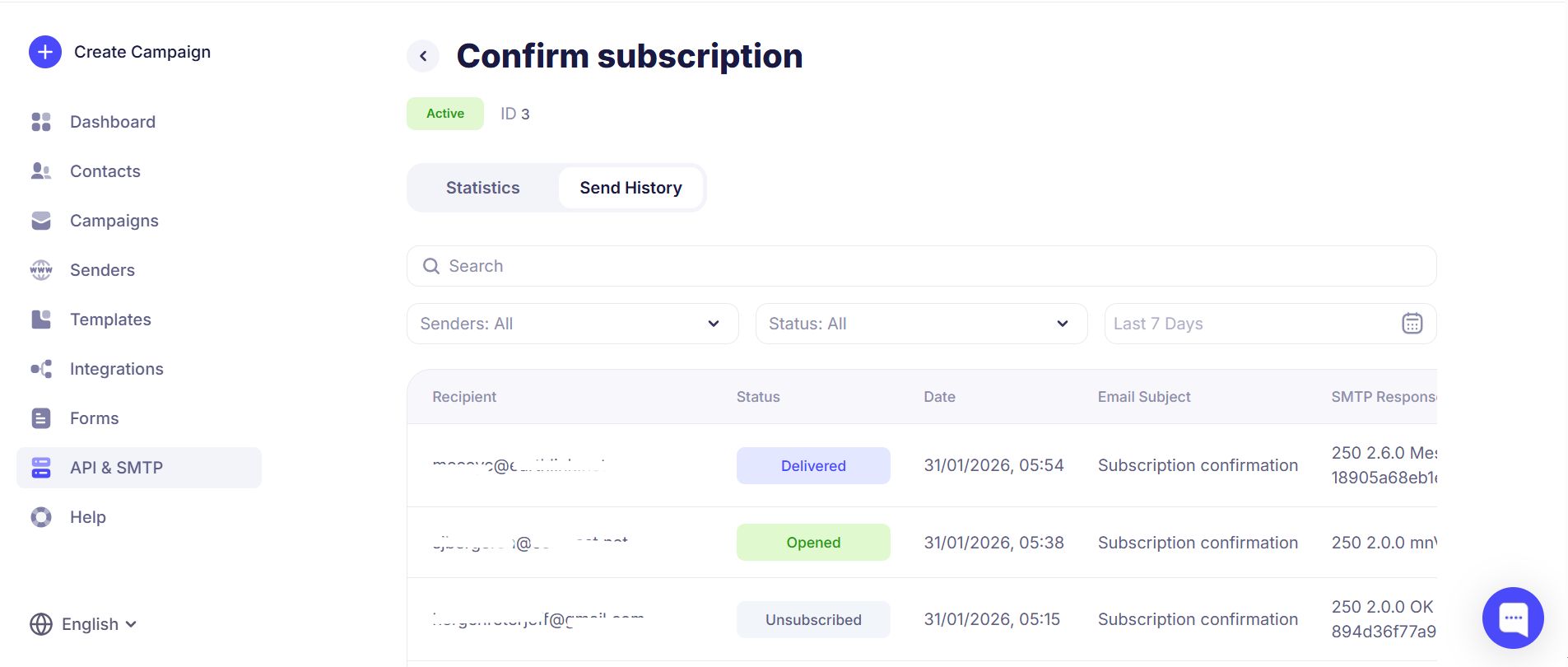The height and width of the screenshot is (667, 1568).
Task: Navigate to Templates in sidebar
Action: [110, 320]
